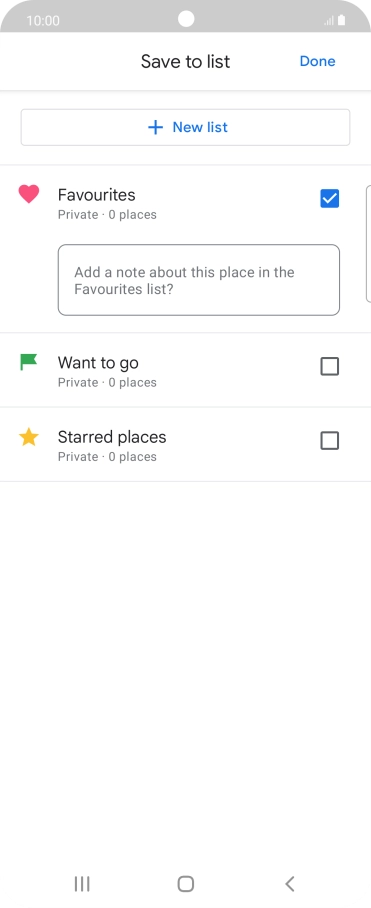Tap the green flag Want to go icon
The width and height of the screenshot is (371, 908).
[28, 363]
